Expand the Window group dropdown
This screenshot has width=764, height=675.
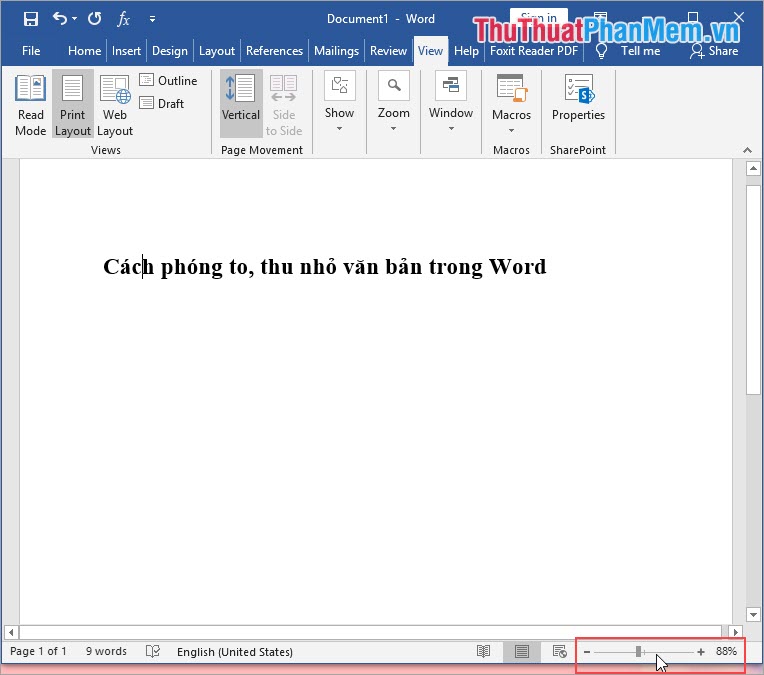pyautogui.click(x=451, y=102)
